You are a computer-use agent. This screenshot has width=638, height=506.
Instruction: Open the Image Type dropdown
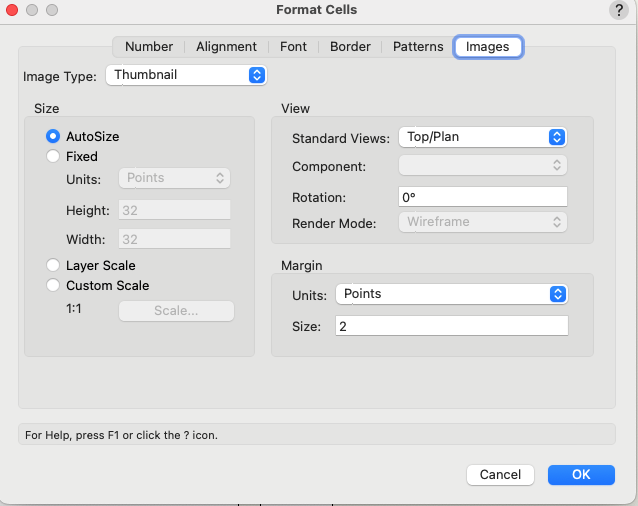(186, 75)
